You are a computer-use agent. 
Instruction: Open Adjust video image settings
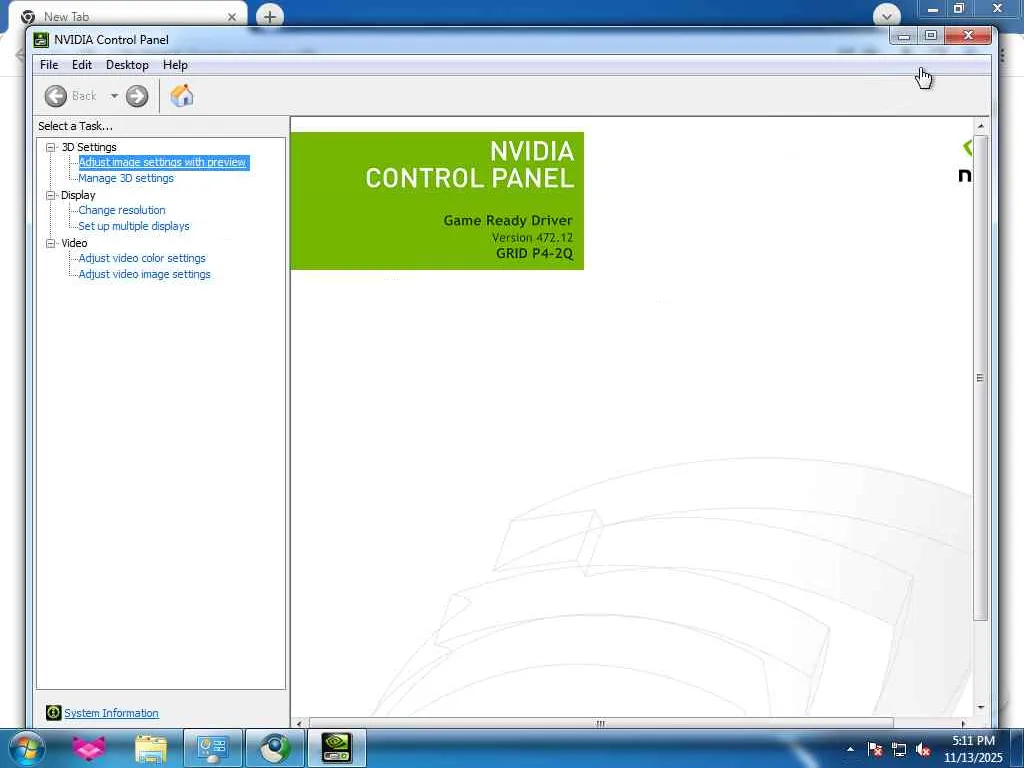click(144, 274)
